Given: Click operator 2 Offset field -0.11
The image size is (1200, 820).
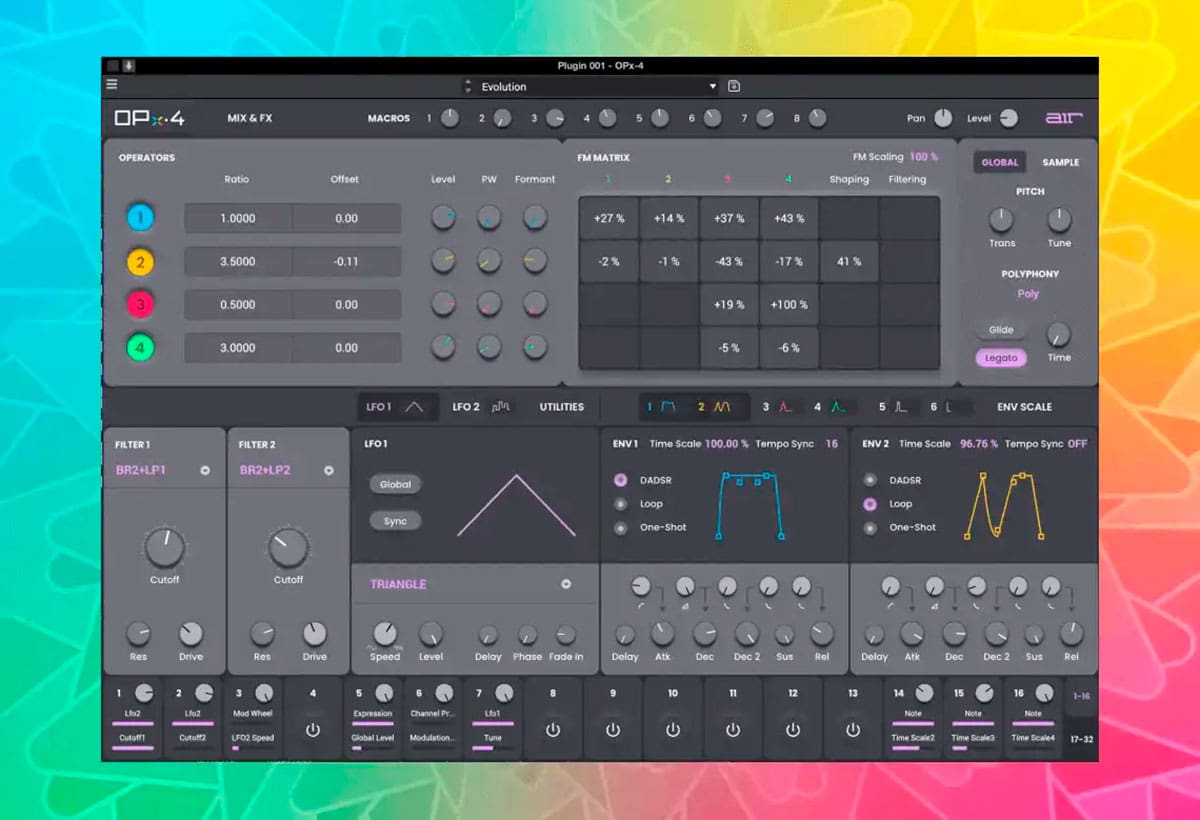Looking at the screenshot, I should pos(347,262).
